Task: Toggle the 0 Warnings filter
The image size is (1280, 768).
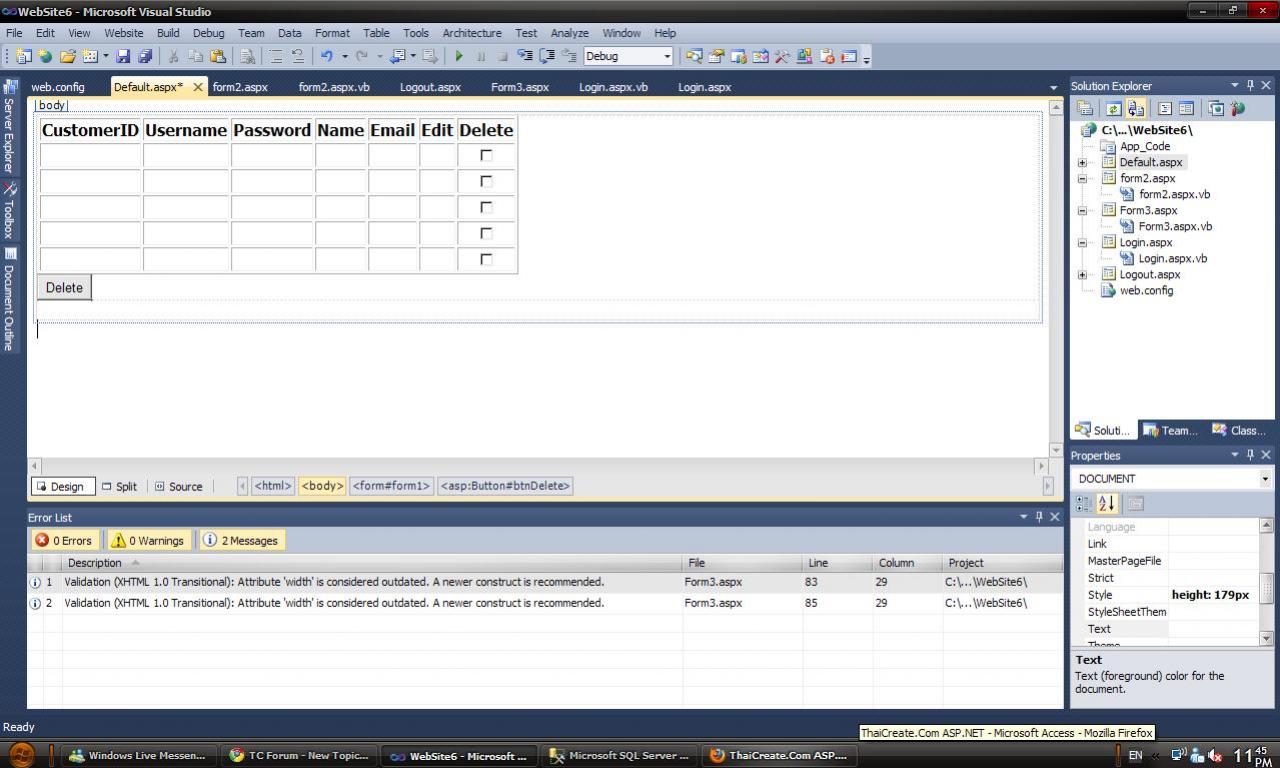Action: pos(148,540)
